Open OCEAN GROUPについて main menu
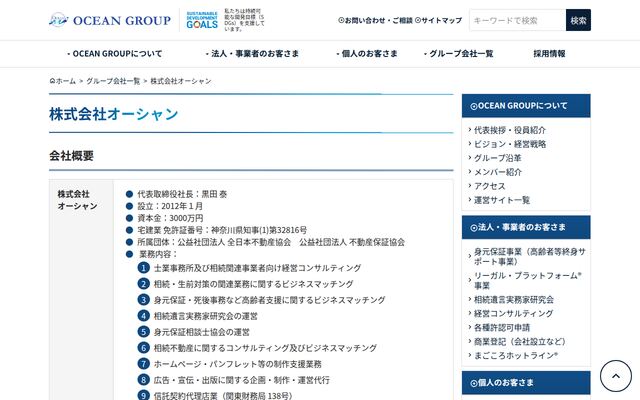The height and width of the screenshot is (400, 640). click(115, 53)
